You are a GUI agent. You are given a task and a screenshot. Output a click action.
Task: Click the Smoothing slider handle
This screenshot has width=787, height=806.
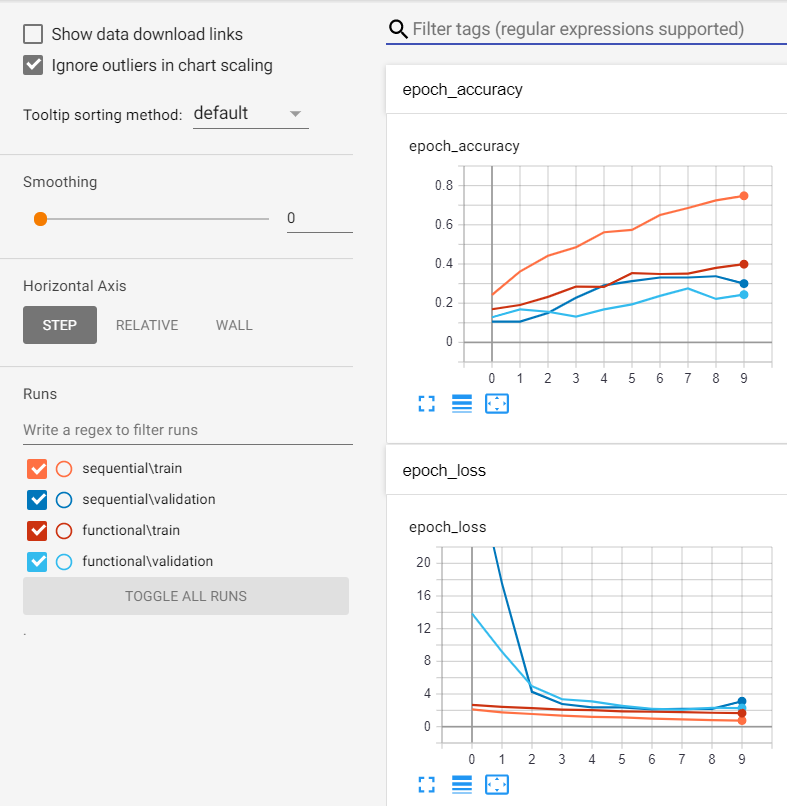point(40,218)
